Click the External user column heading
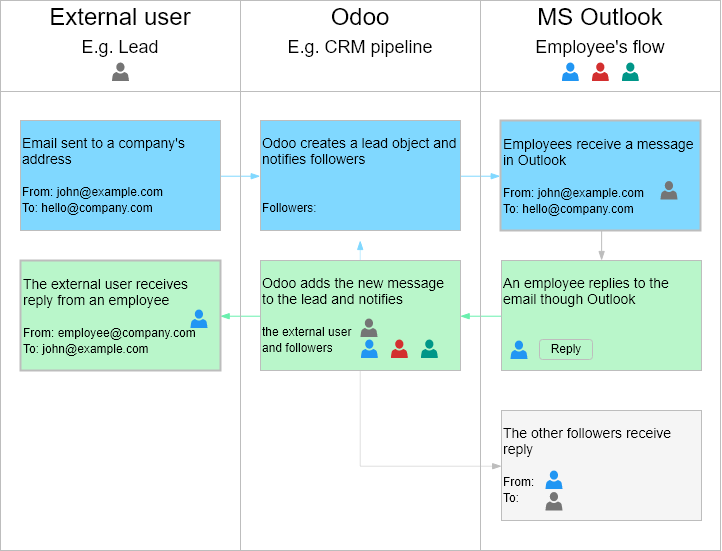The width and height of the screenshot is (722, 551). tap(120, 17)
